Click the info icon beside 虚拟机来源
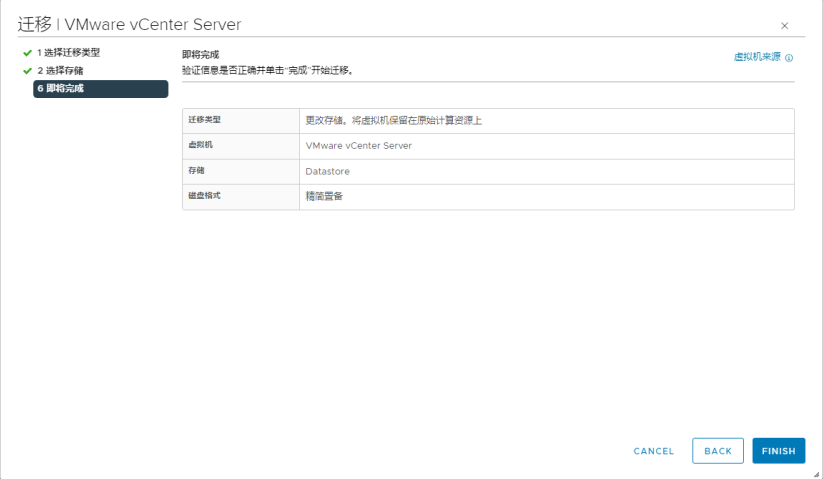The height and width of the screenshot is (479, 823). tap(789, 58)
